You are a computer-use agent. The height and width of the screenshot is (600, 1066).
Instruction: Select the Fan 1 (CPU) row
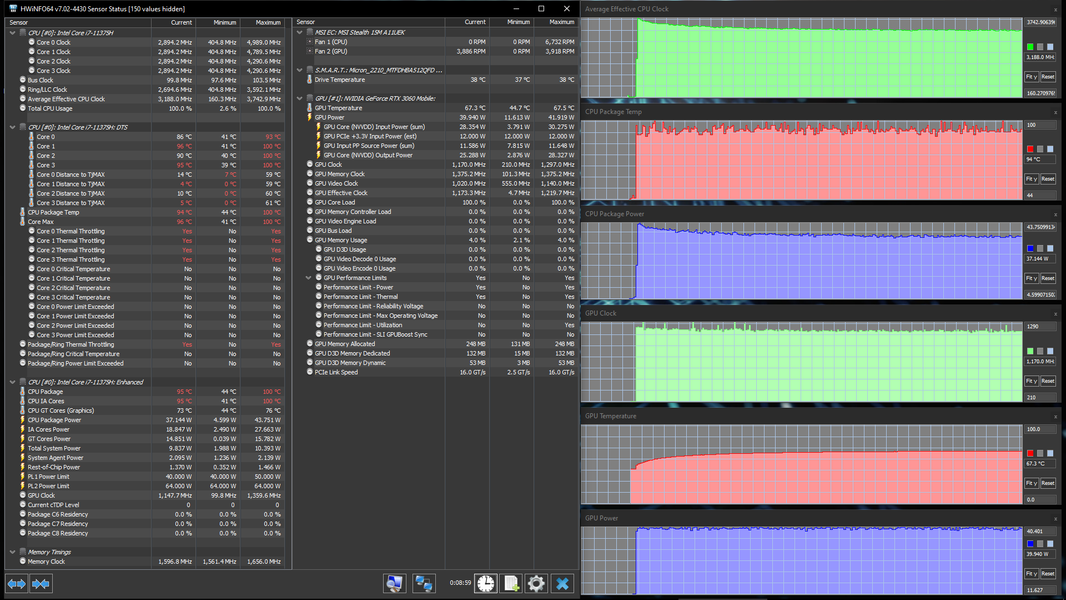tap(436, 42)
